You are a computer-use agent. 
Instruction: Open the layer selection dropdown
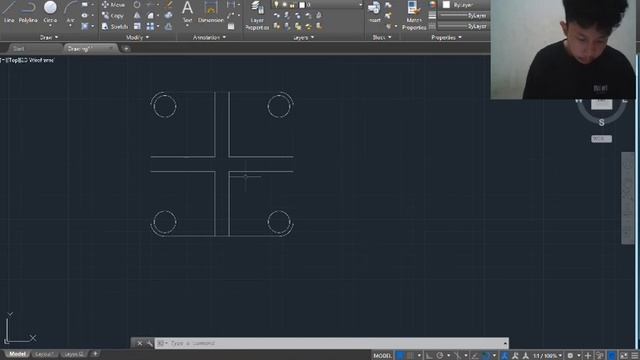[x=317, y=4]
